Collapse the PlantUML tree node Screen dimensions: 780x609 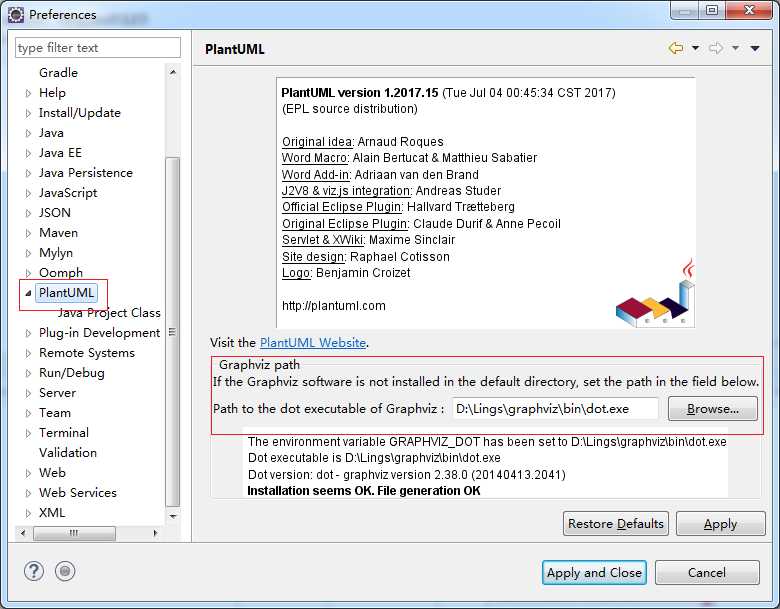click(x=28, y=293)
